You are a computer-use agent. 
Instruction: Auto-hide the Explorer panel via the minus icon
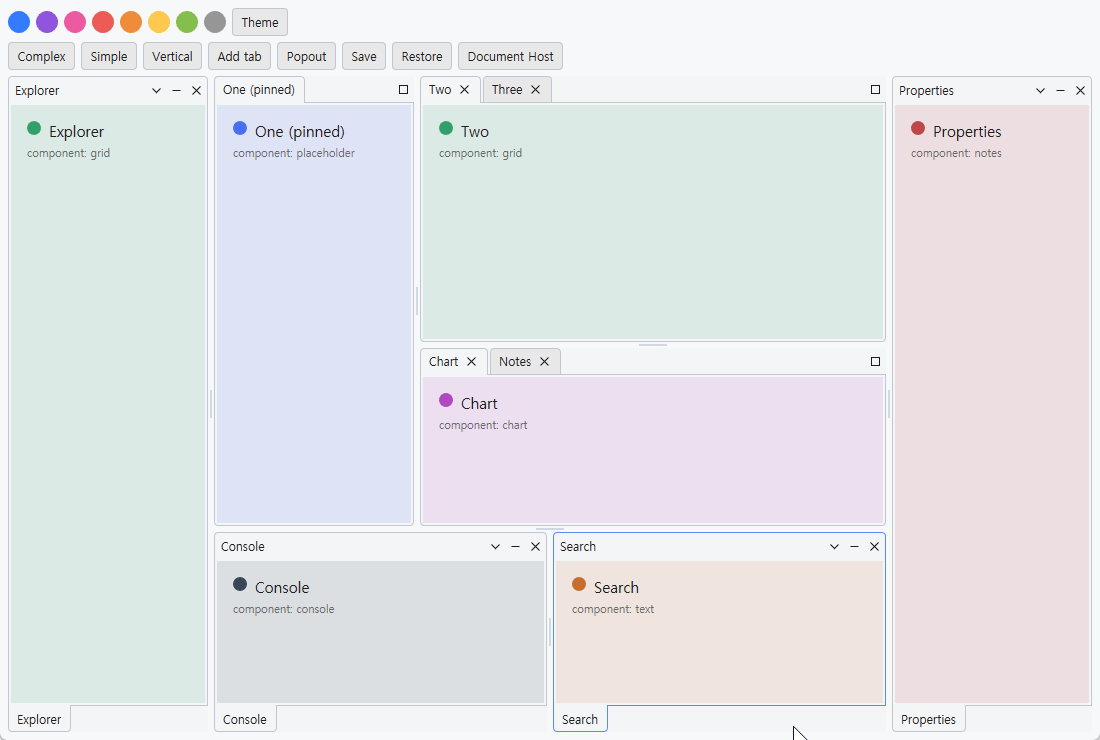176,90
